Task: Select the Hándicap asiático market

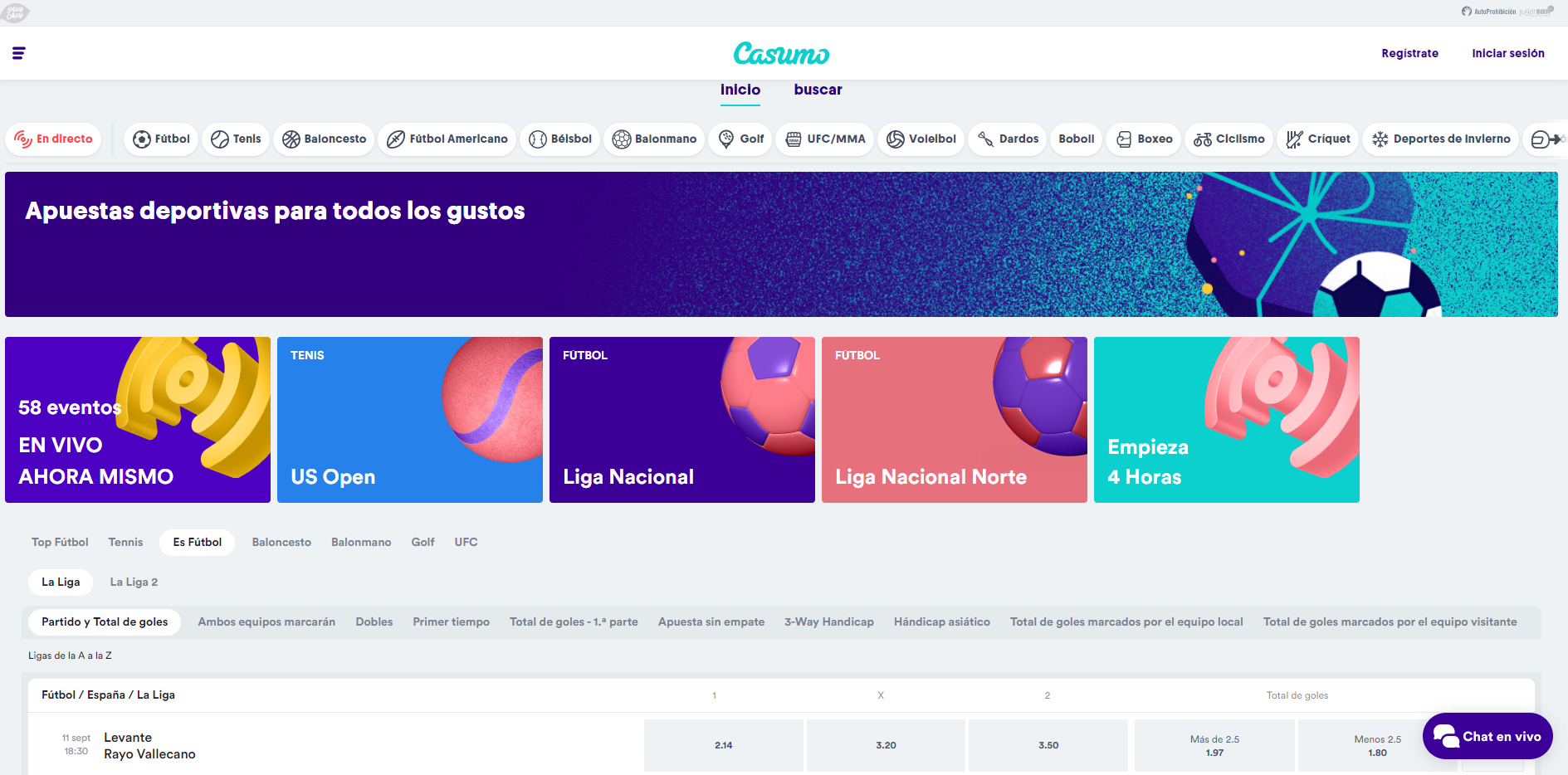Action: pyautogui.click(x=942, y=622)
